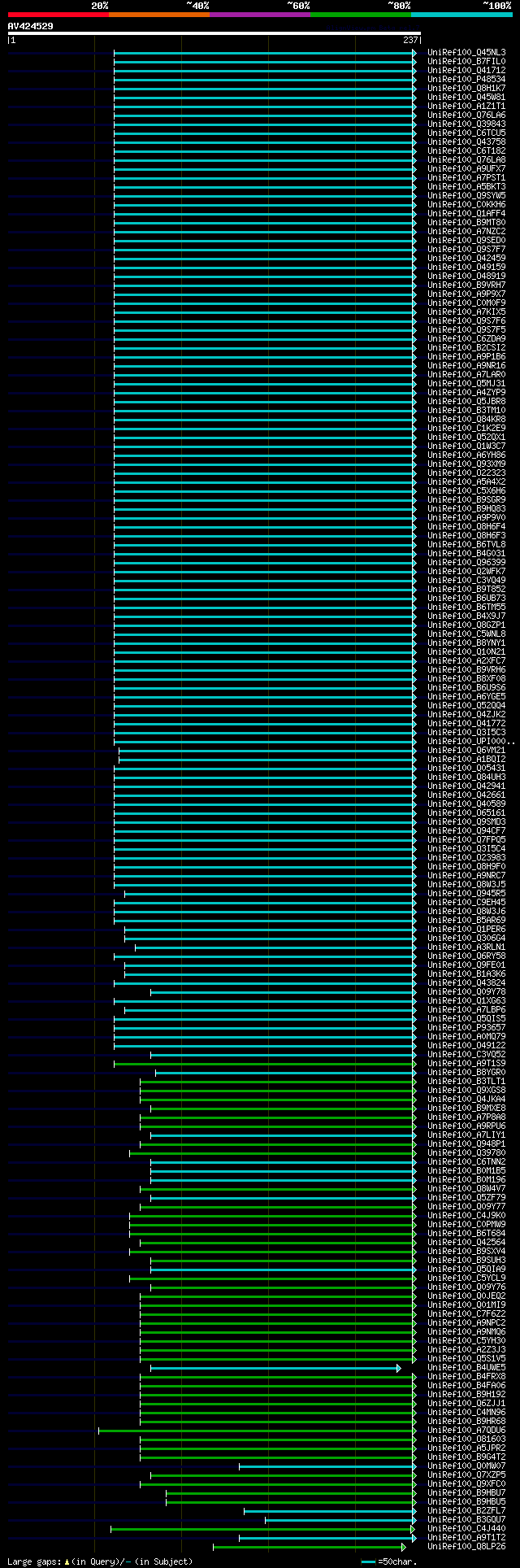The height and width of the screenshot is (1568, 520).
Task: Click the query end position 237
Action: coord(410,40)
